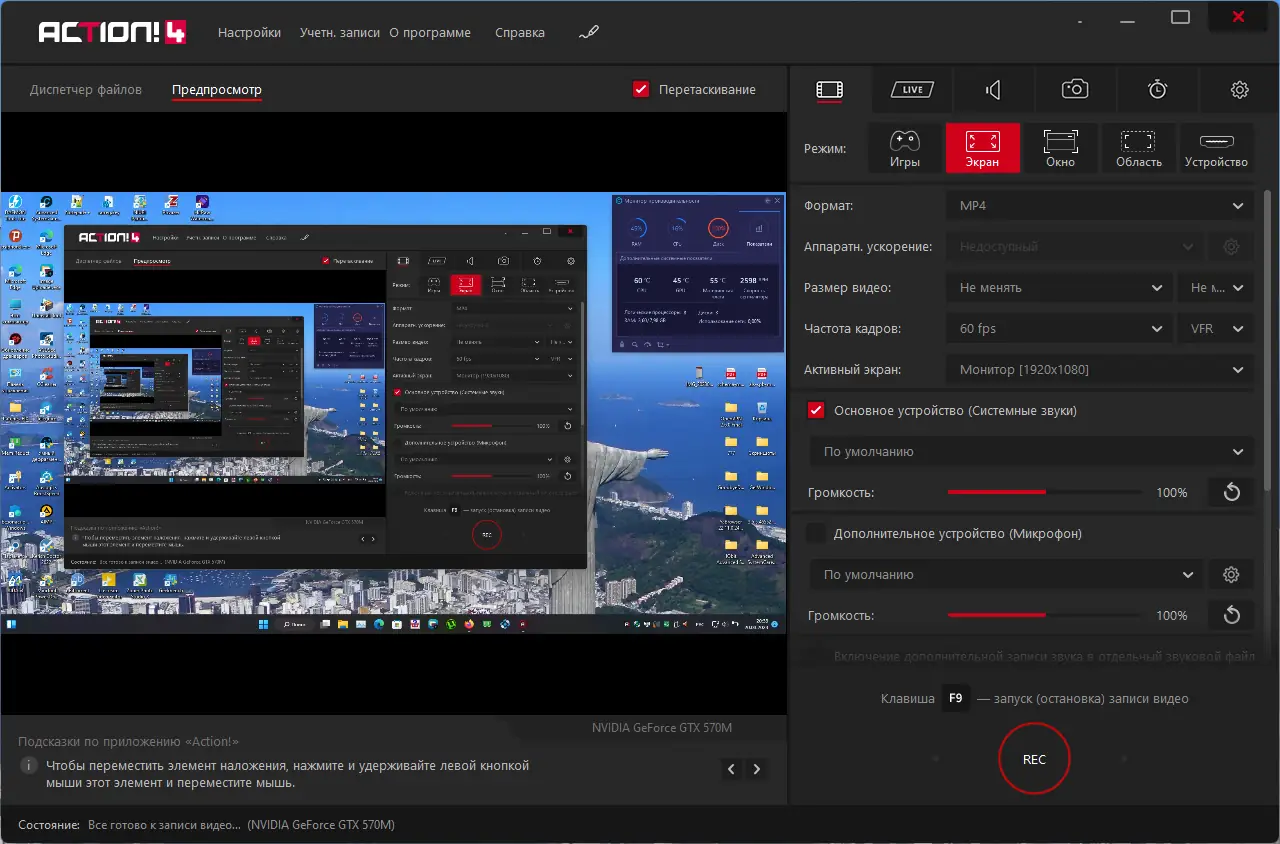This screenshot has height=844, width=1280.
Task: Open the Частота кадров 60 fps dropdown
Action: 1059,329
